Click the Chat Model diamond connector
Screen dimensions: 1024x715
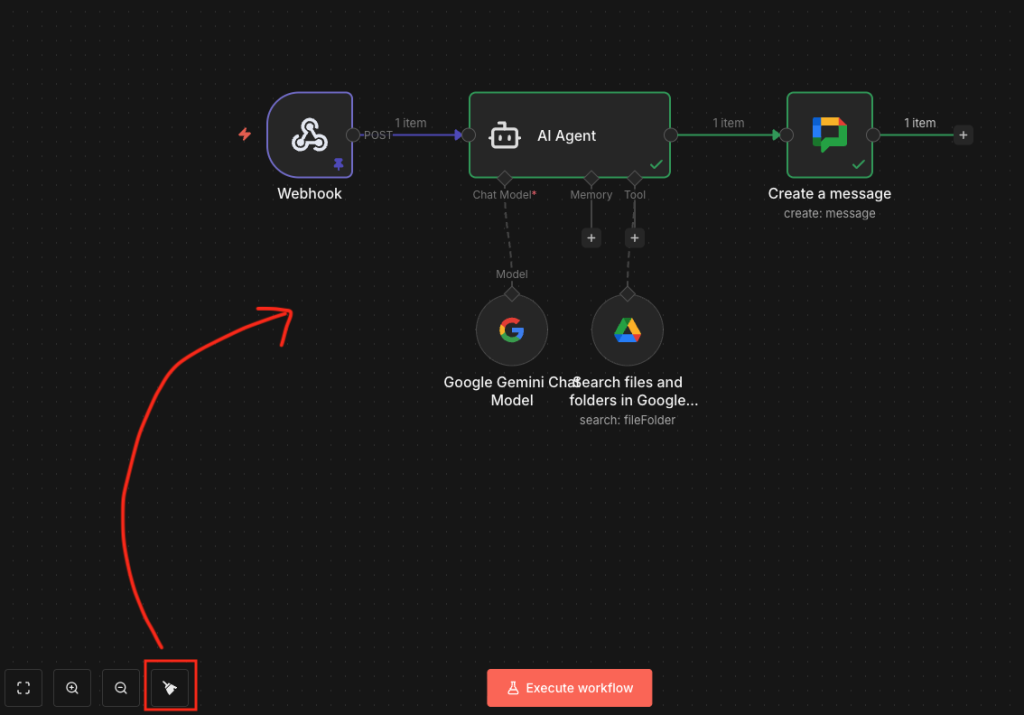pyautogui.click(x=504, y=178)
